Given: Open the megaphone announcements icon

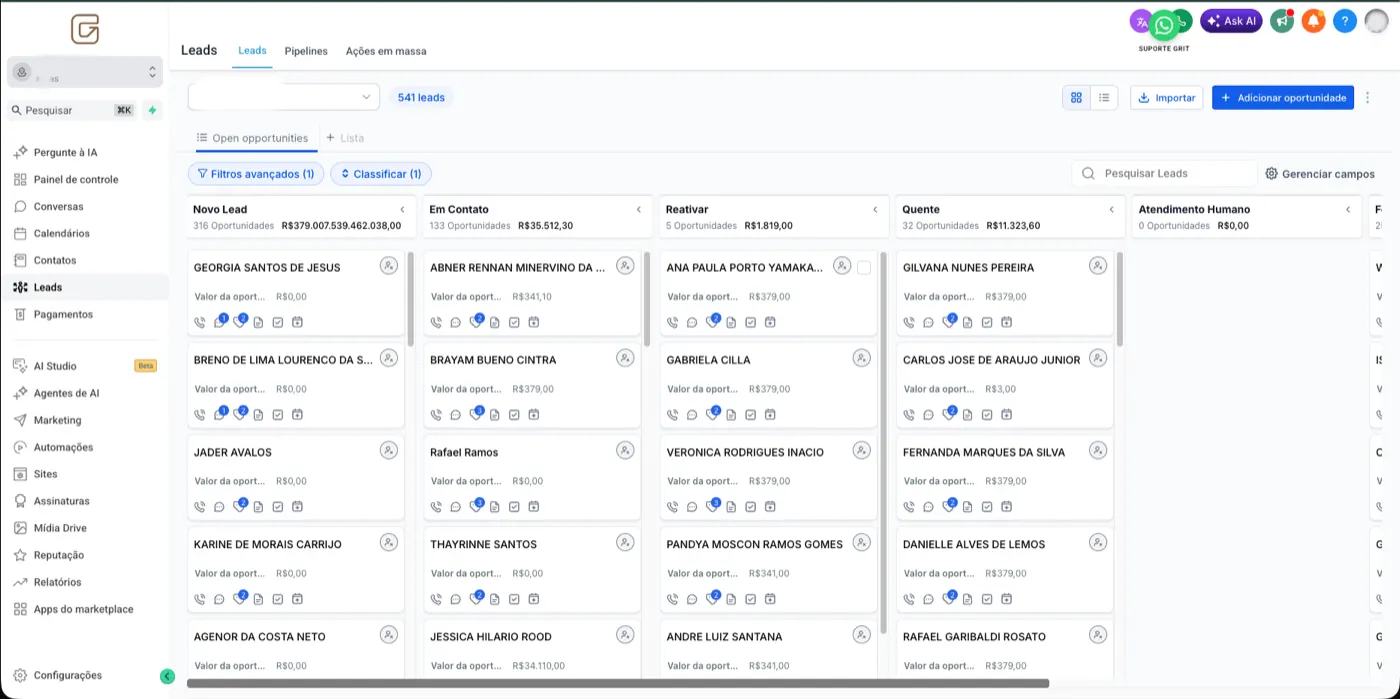Looking at the screenshot, I should coord(1282,20).
